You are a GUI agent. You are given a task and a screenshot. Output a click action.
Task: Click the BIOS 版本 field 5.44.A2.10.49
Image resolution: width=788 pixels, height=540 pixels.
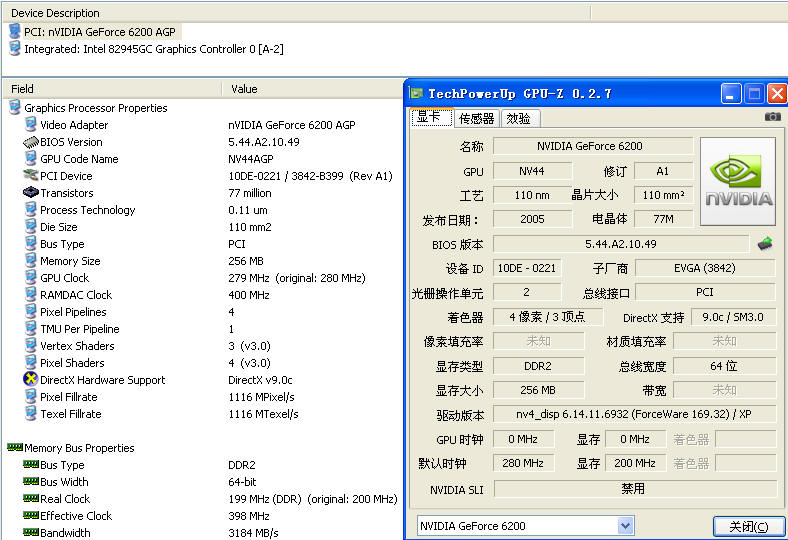(x=621, y=244)
